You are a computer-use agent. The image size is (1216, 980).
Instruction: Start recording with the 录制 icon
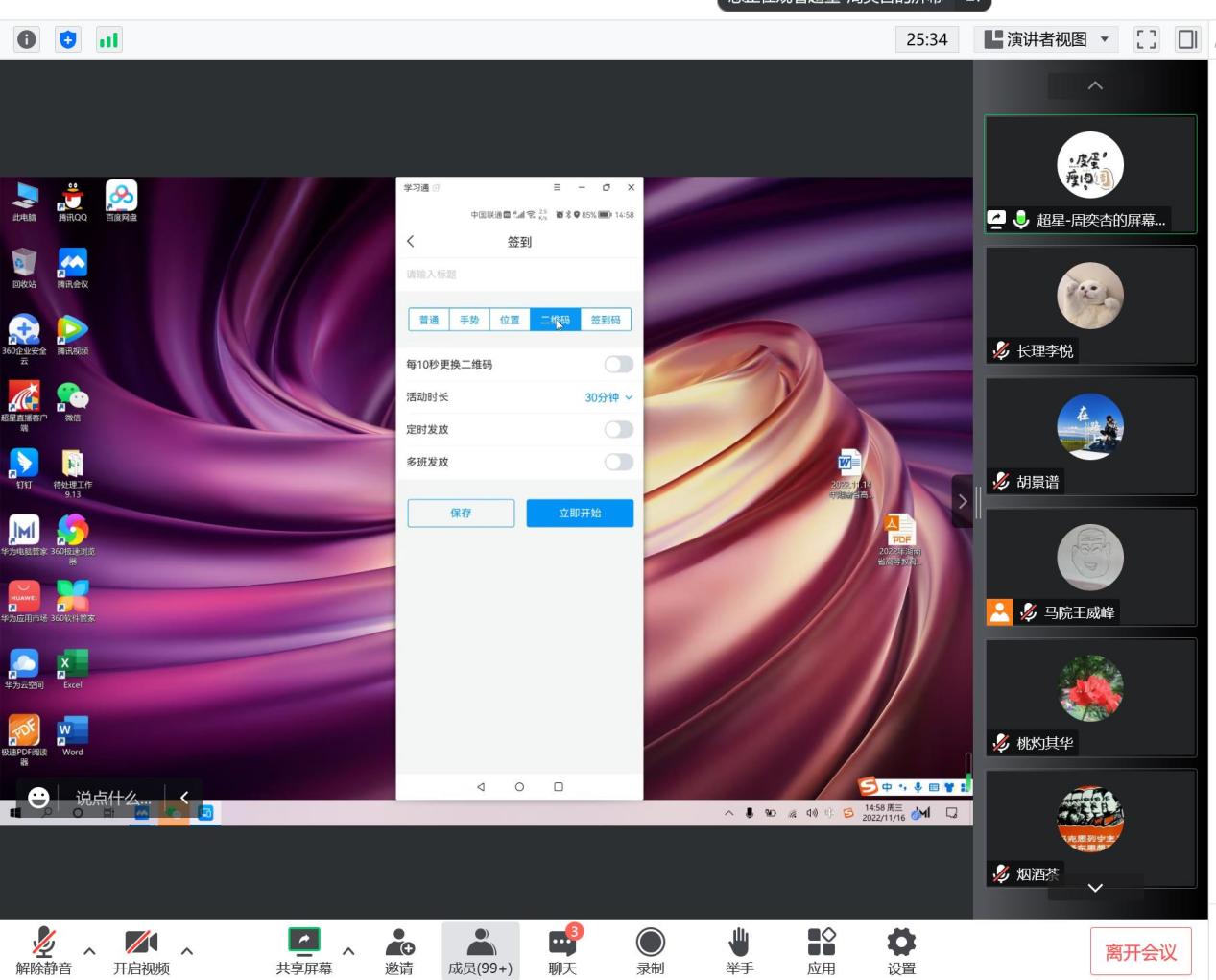pos(650,950)
